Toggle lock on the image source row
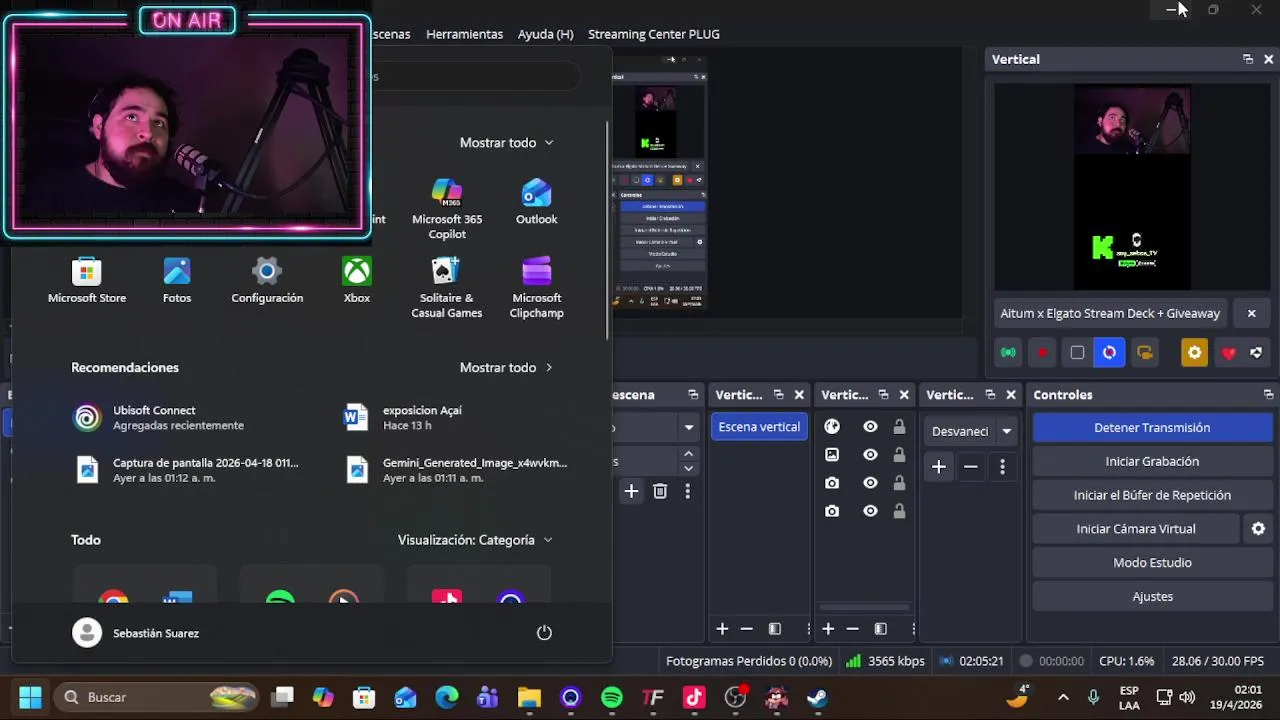This screenshot has width=1280, height=720. pos(899,454)
